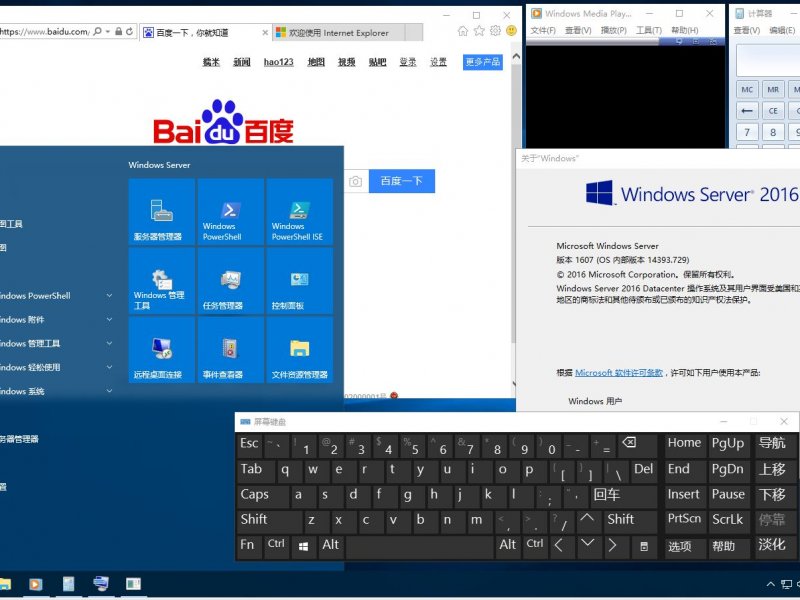Click the Calculator icon on the taskbar
This screenshot has width=800, height=600.
click(x=68, y=584)
